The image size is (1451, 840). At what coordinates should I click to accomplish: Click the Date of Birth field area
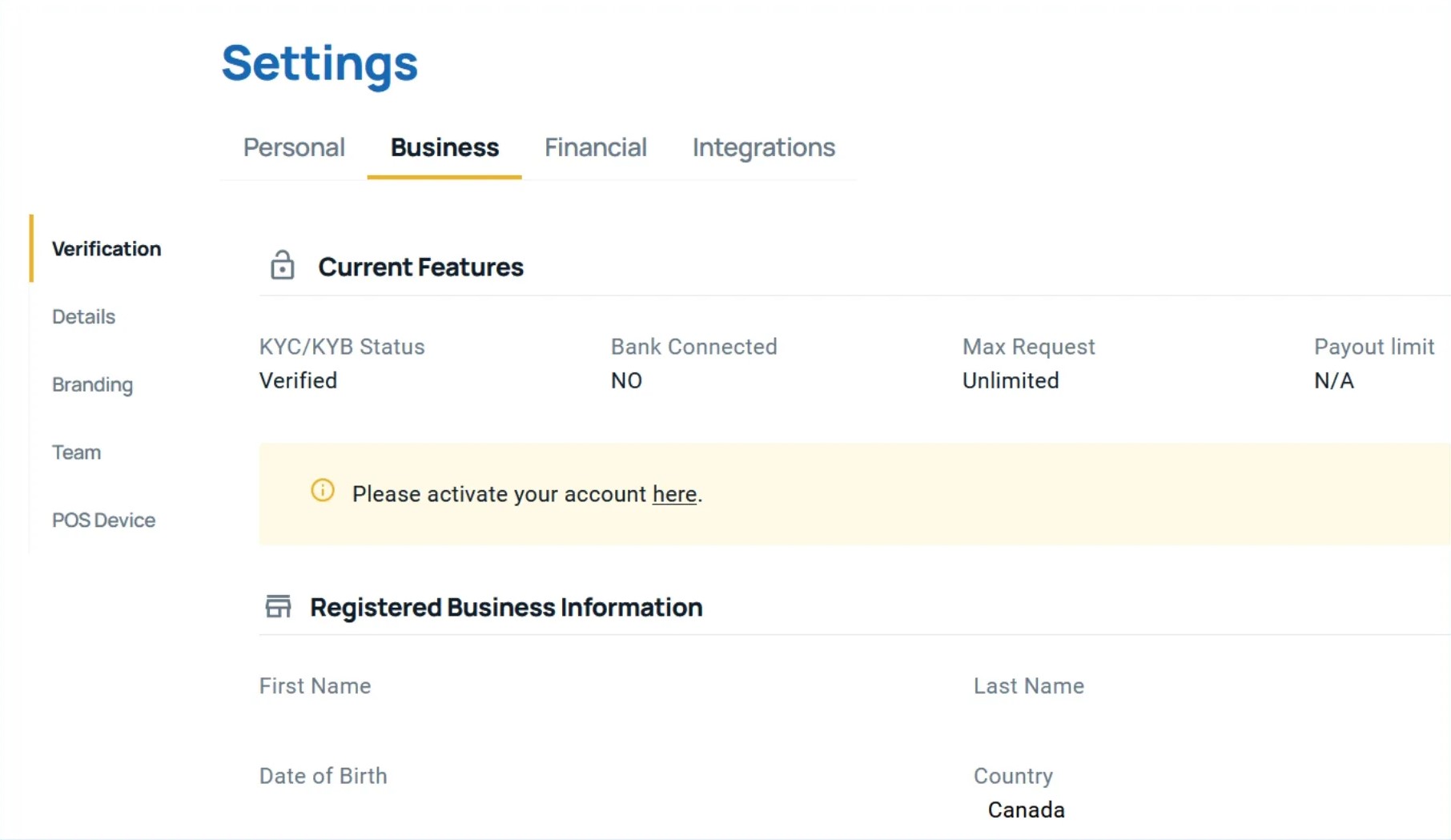323,775
